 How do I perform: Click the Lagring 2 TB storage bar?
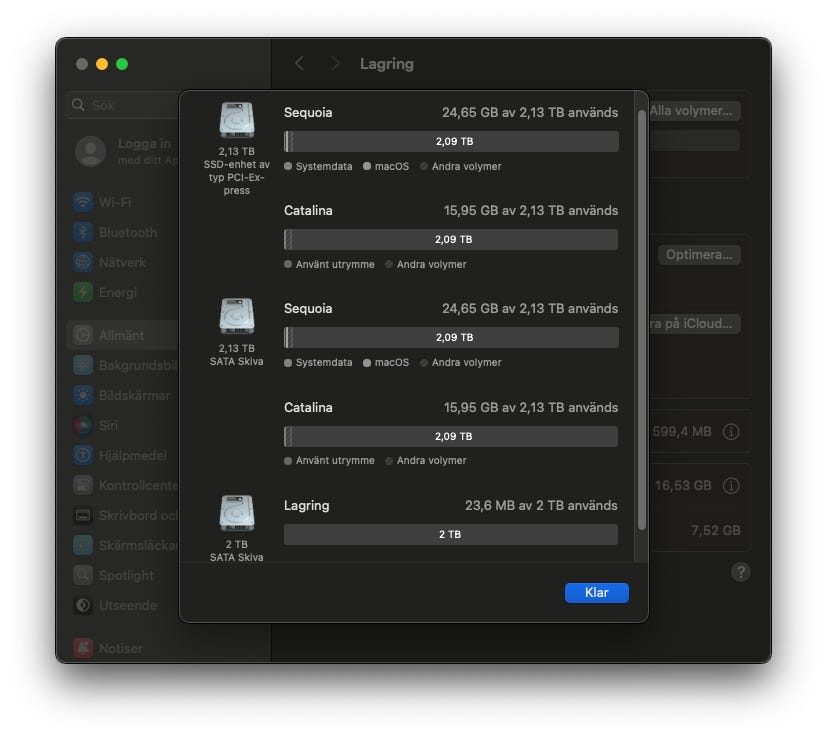(450, 535)
